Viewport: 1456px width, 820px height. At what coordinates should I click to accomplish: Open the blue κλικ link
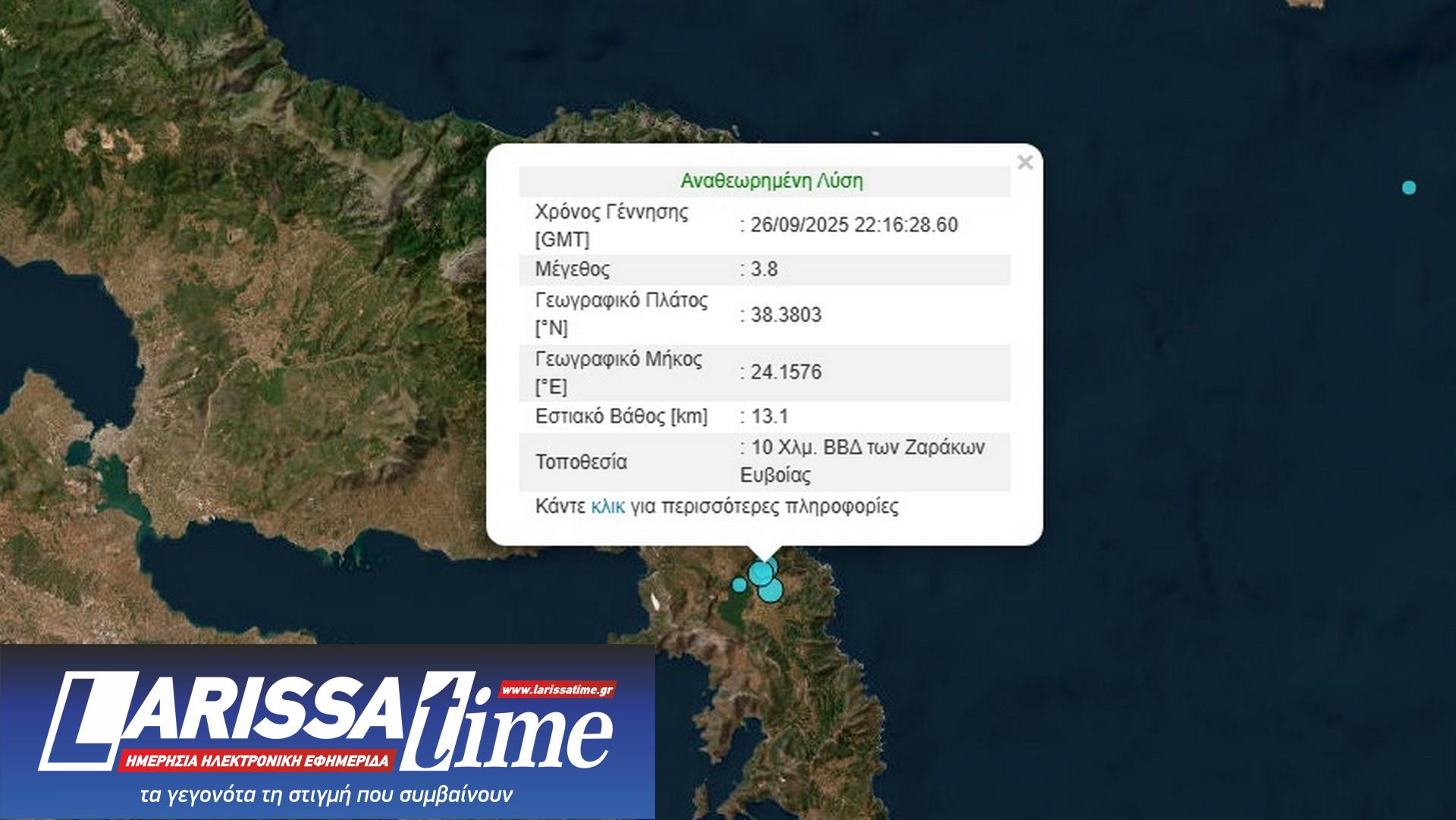pyautogui.click(x=607, y=507)
